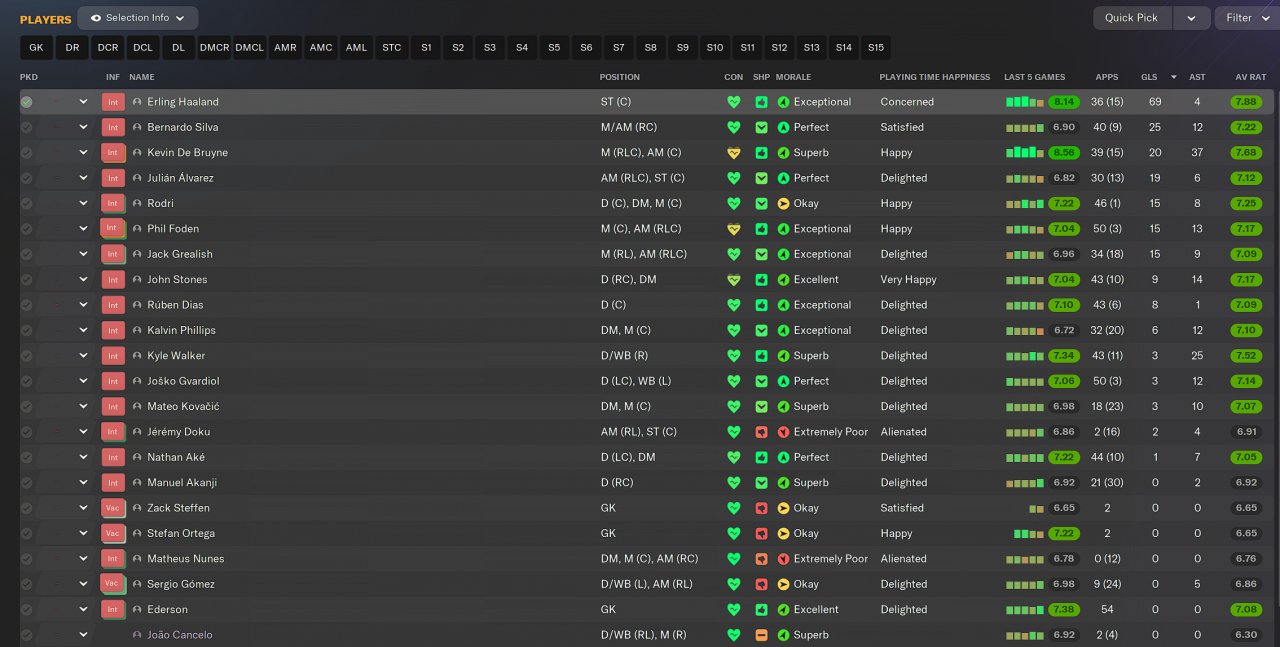Viewport: 1280px width, 647px height.
Task: Click Erling Haaland's green sharpness icon
Action: pos(761,102)
